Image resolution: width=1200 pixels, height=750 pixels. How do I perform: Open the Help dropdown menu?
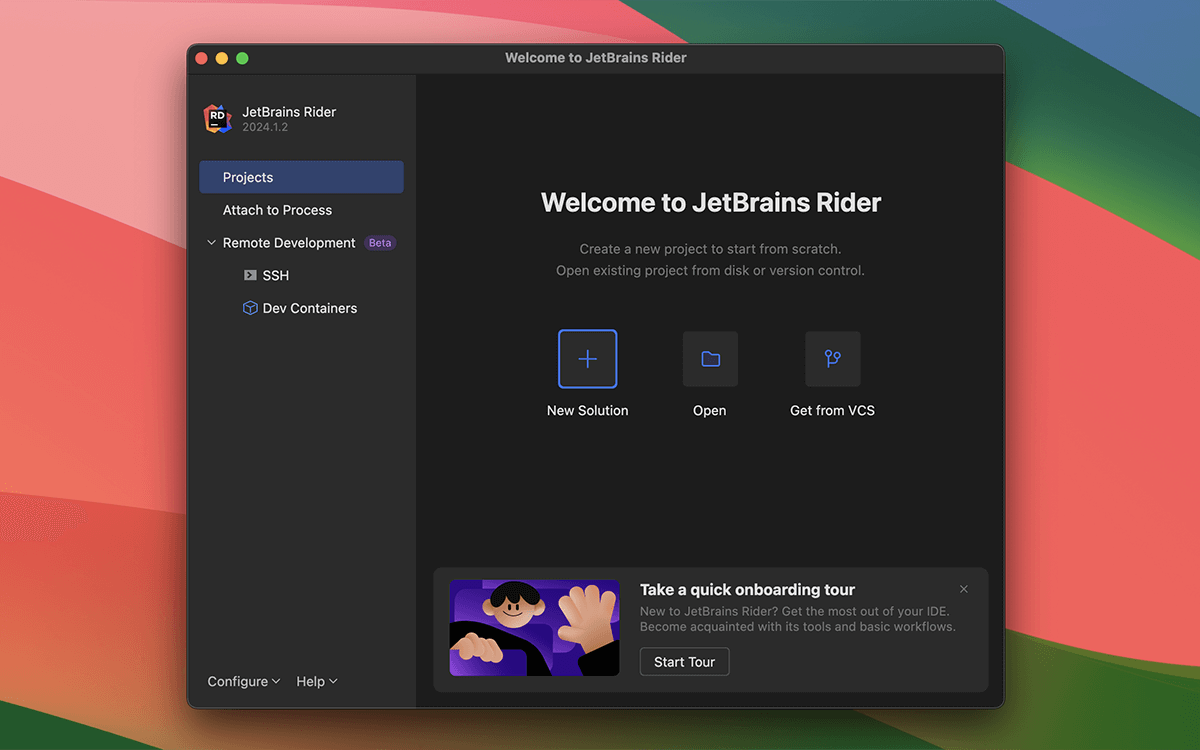click(317, 681)
